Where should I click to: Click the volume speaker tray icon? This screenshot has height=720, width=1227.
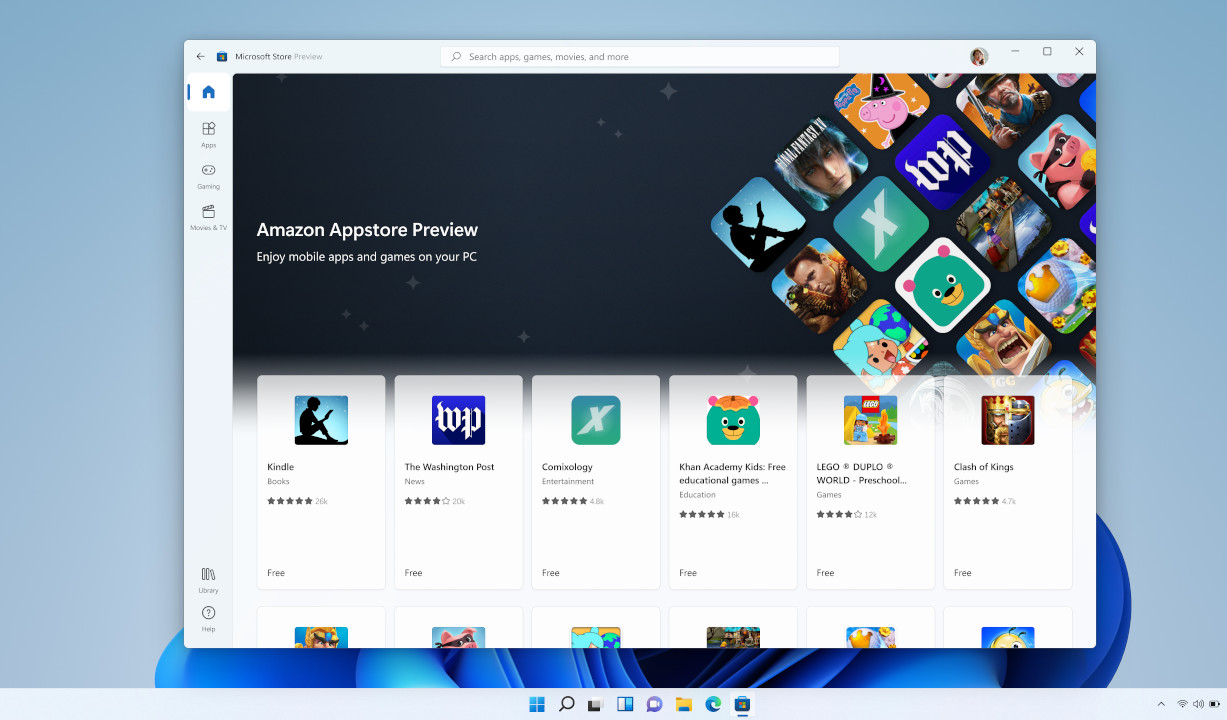click(x=1198, y=704)
